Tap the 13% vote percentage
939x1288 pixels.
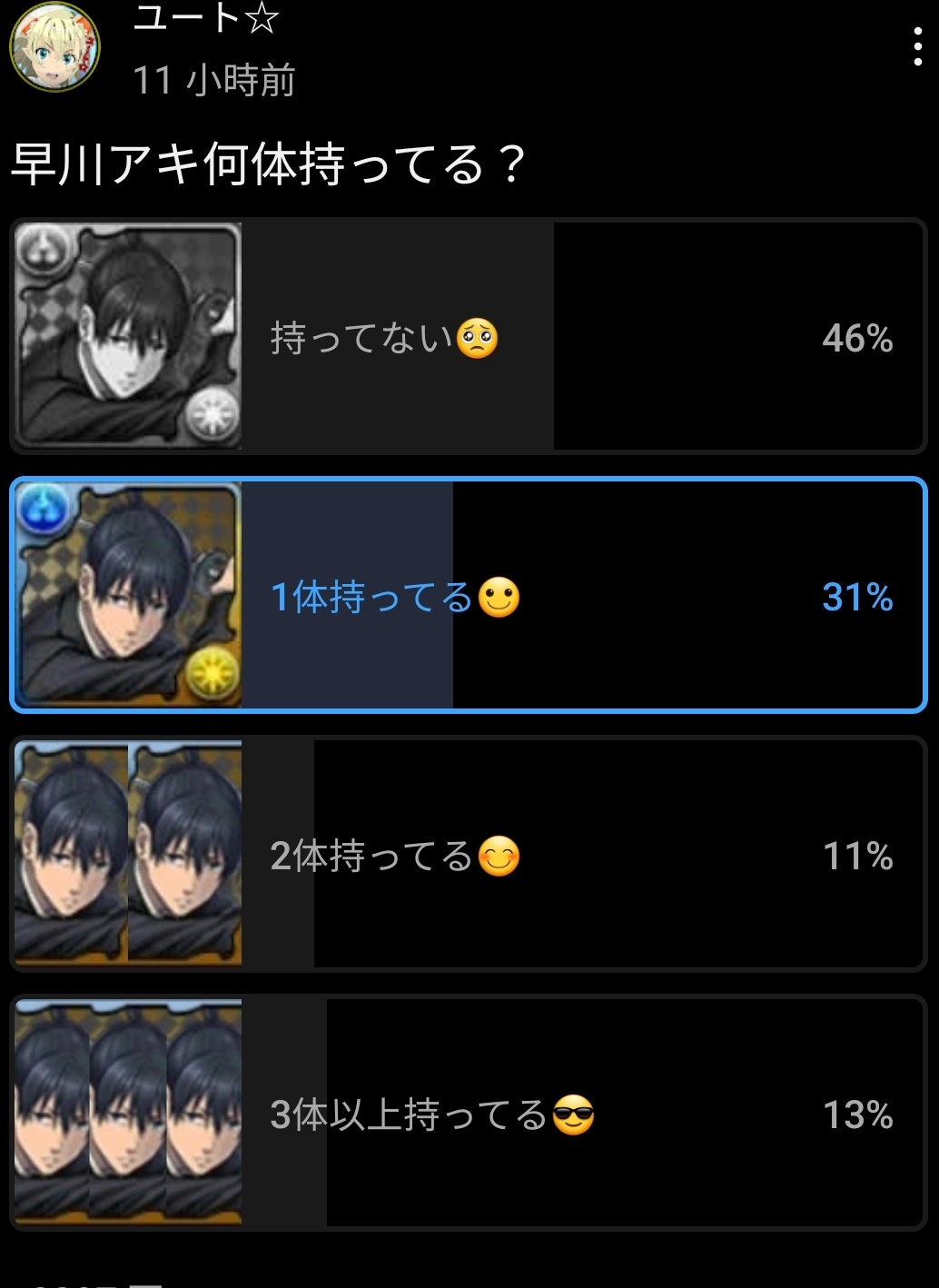pyautogui.click(x=857, y=1115)
